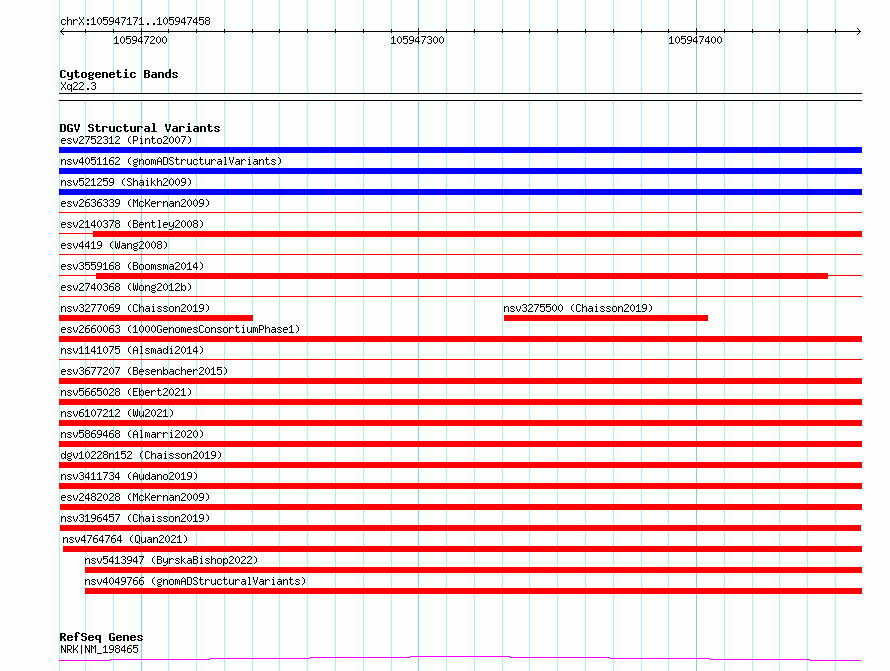The image size is (890, 671).
Task: Click the right arrow end of the ruler
Action: point(858,31)
